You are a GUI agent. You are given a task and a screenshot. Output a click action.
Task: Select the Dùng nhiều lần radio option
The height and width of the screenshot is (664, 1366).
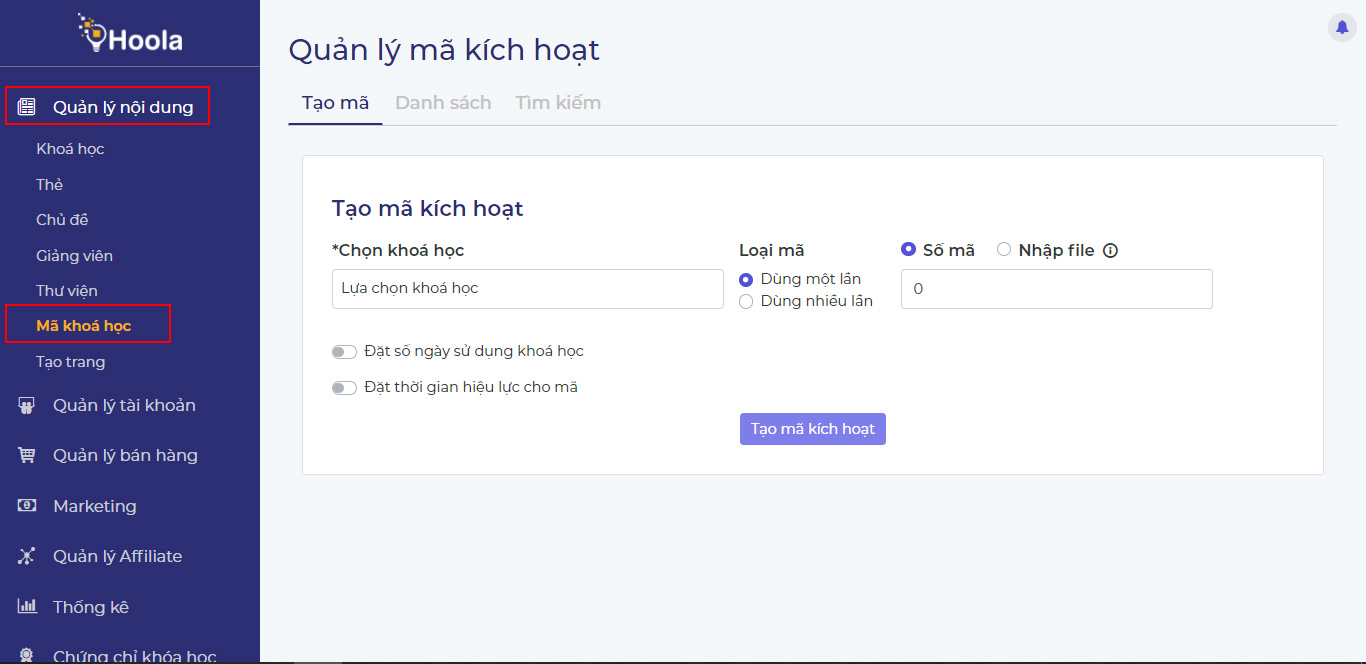tap(746, 302)
